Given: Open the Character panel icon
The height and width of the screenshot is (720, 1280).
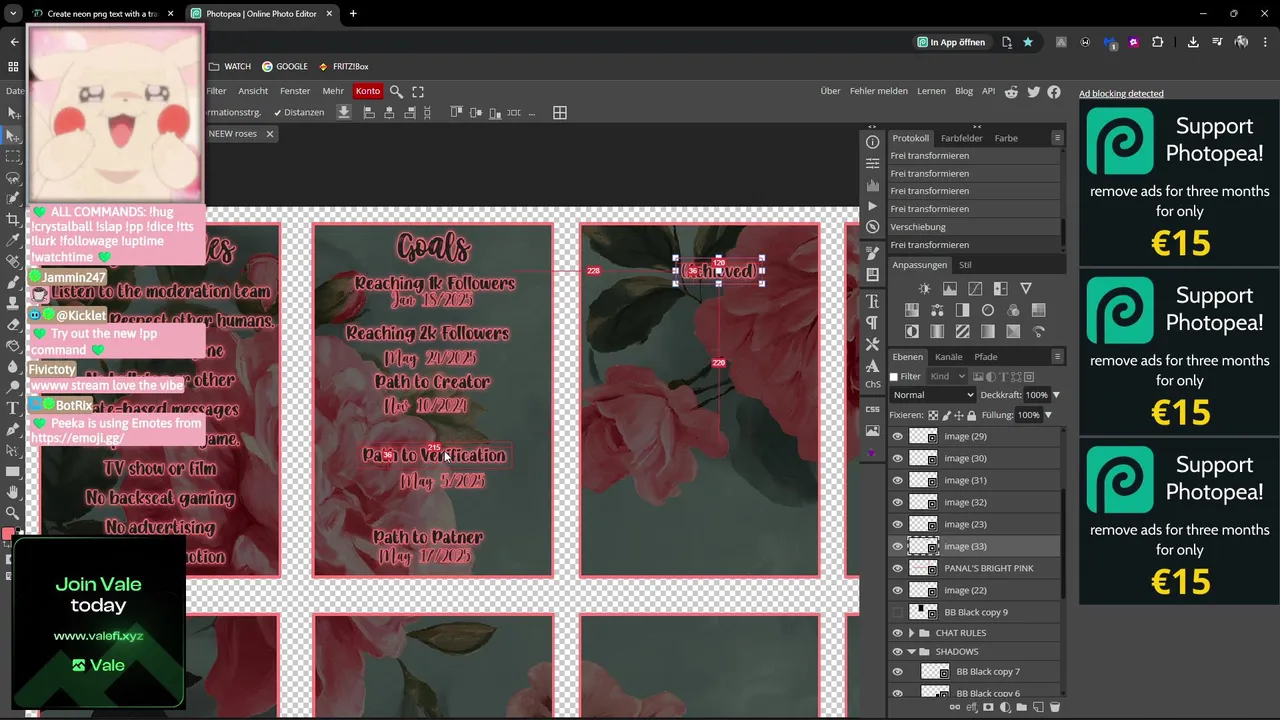Looking at the screenshot, I should 872,301.
